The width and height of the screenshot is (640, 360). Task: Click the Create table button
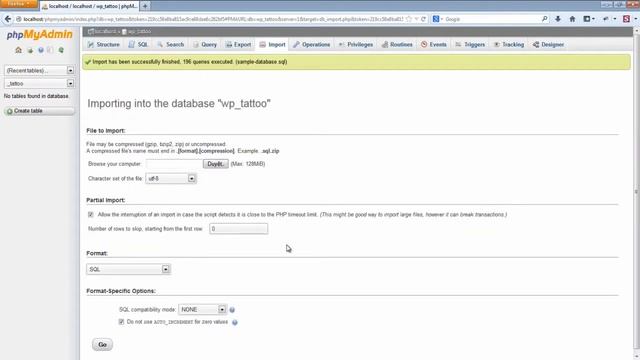[x=39, y=111]
